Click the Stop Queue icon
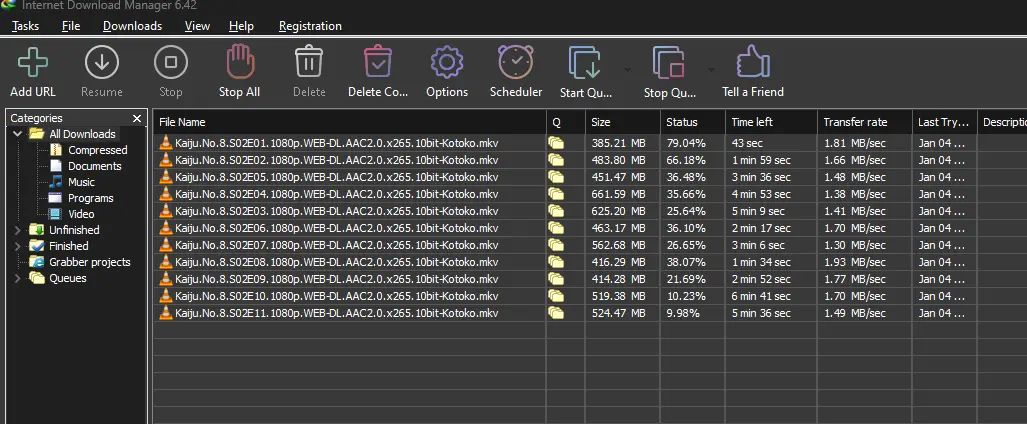 669,63
